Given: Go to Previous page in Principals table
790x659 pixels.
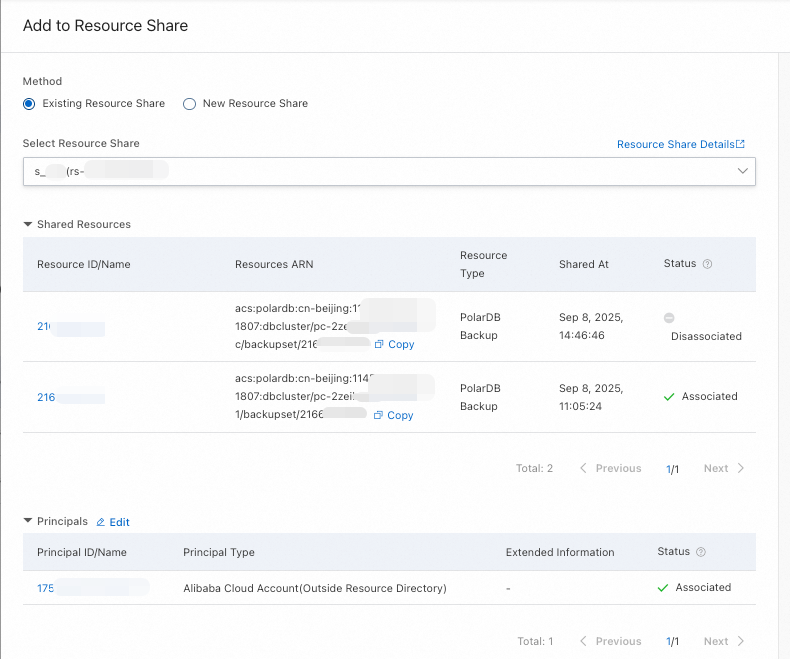Looking at the screenshot, I should tap(611, 641).
